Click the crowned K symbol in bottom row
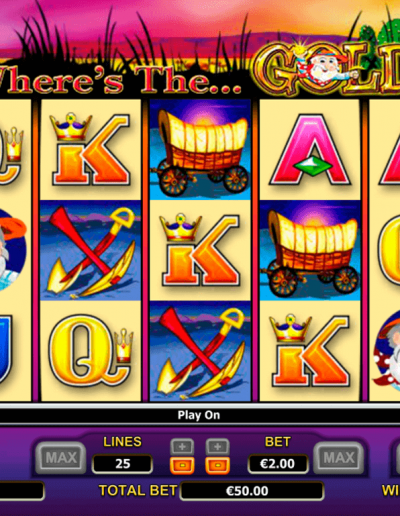This screenshot has width=400, height=516. pos(310,351)
